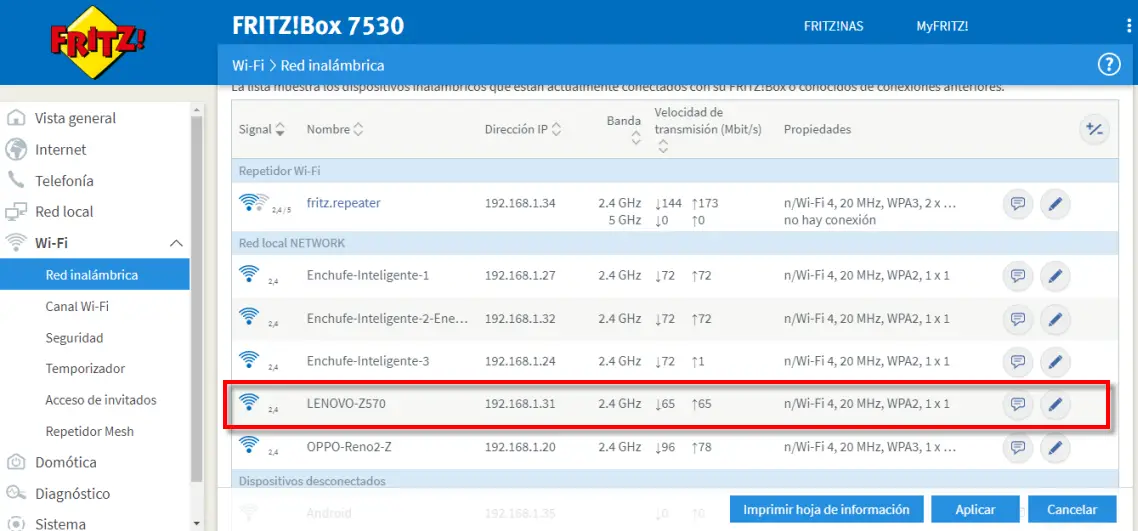Screen dimensions: 1138x531
Task: Click the Telefonía phone icon
Action: [16, 181]
